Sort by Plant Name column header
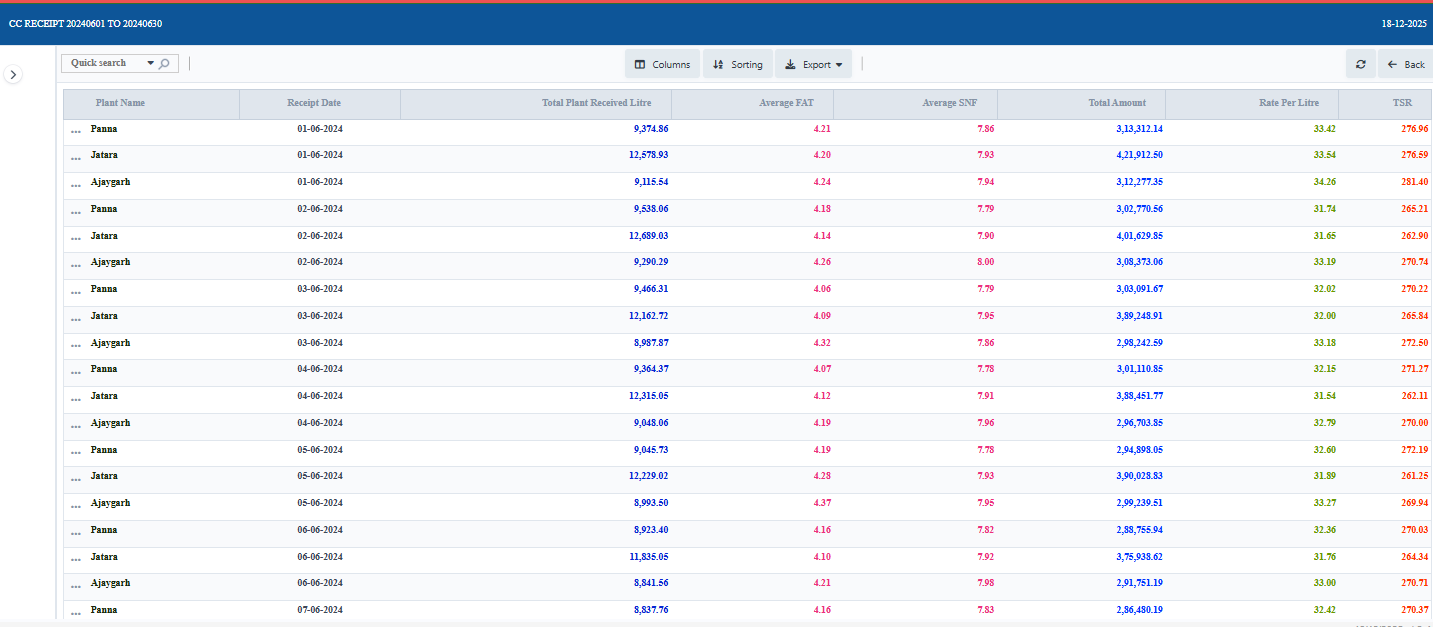The image size is (1433, 627). coord(120,103)
